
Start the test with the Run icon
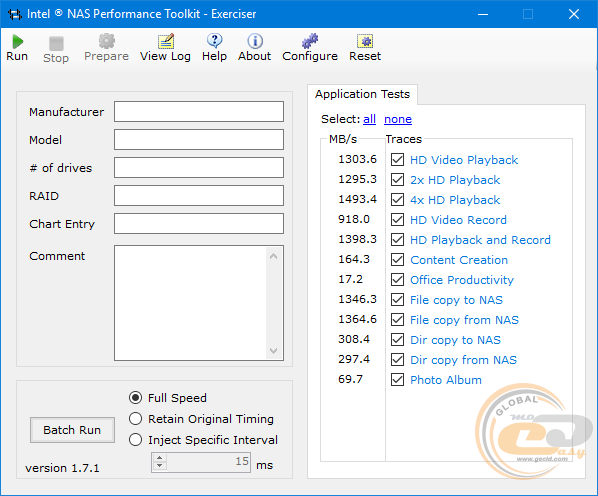point(17,42)
